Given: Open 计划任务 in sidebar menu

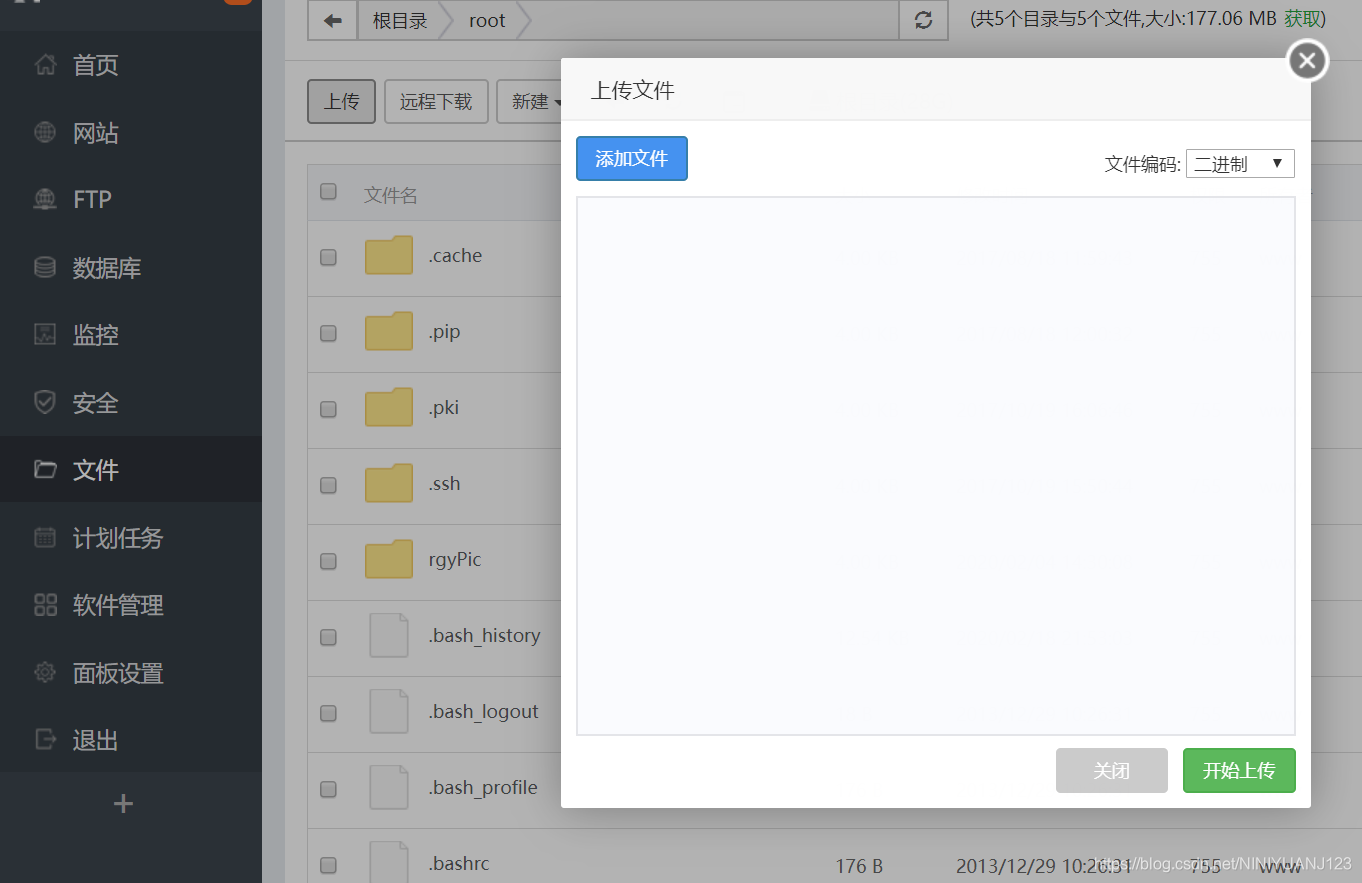Looking at the screenshot, I should point(118,537).
